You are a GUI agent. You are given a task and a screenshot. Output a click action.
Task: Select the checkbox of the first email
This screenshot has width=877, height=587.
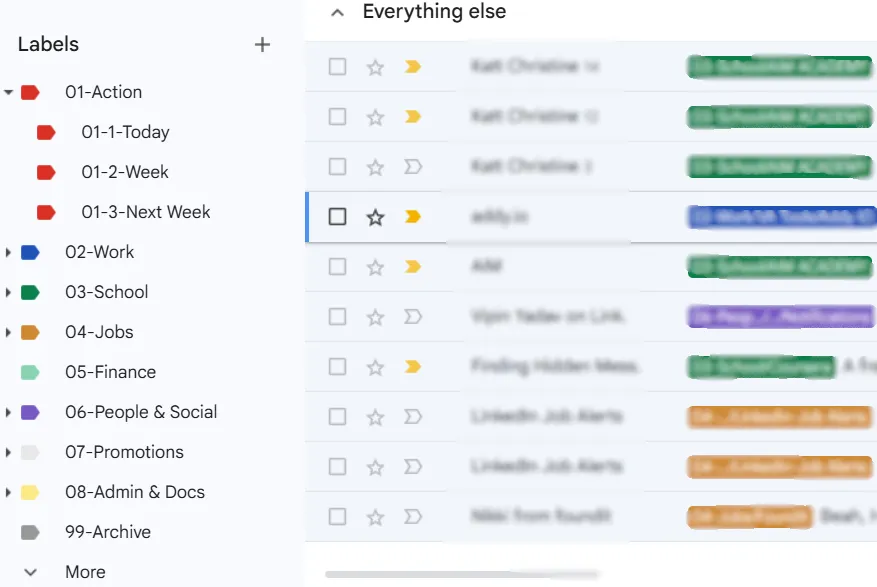coord(337,67)
